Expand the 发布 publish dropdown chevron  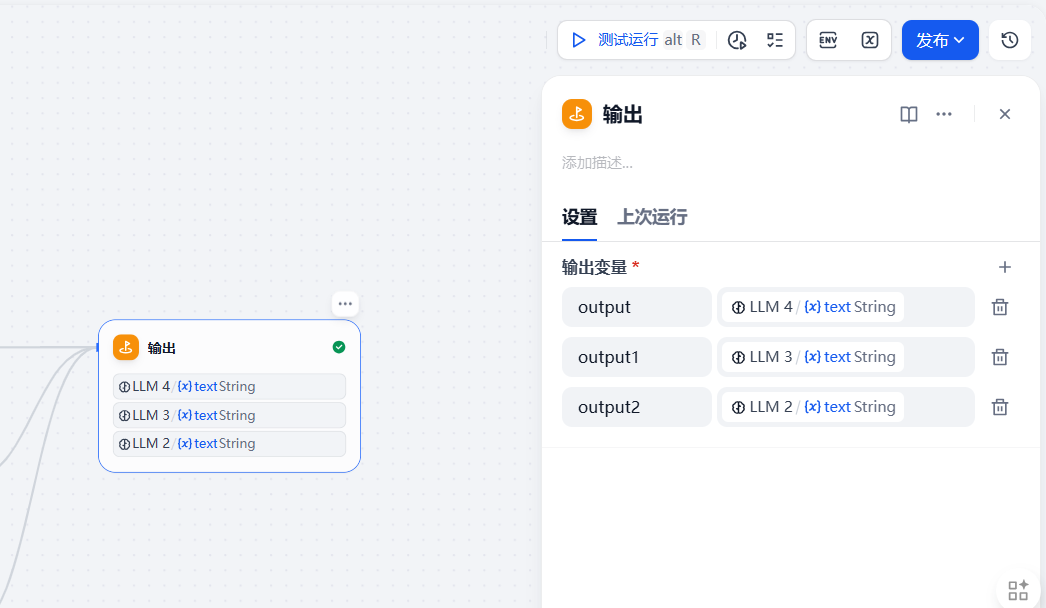[x=958, y=40]
